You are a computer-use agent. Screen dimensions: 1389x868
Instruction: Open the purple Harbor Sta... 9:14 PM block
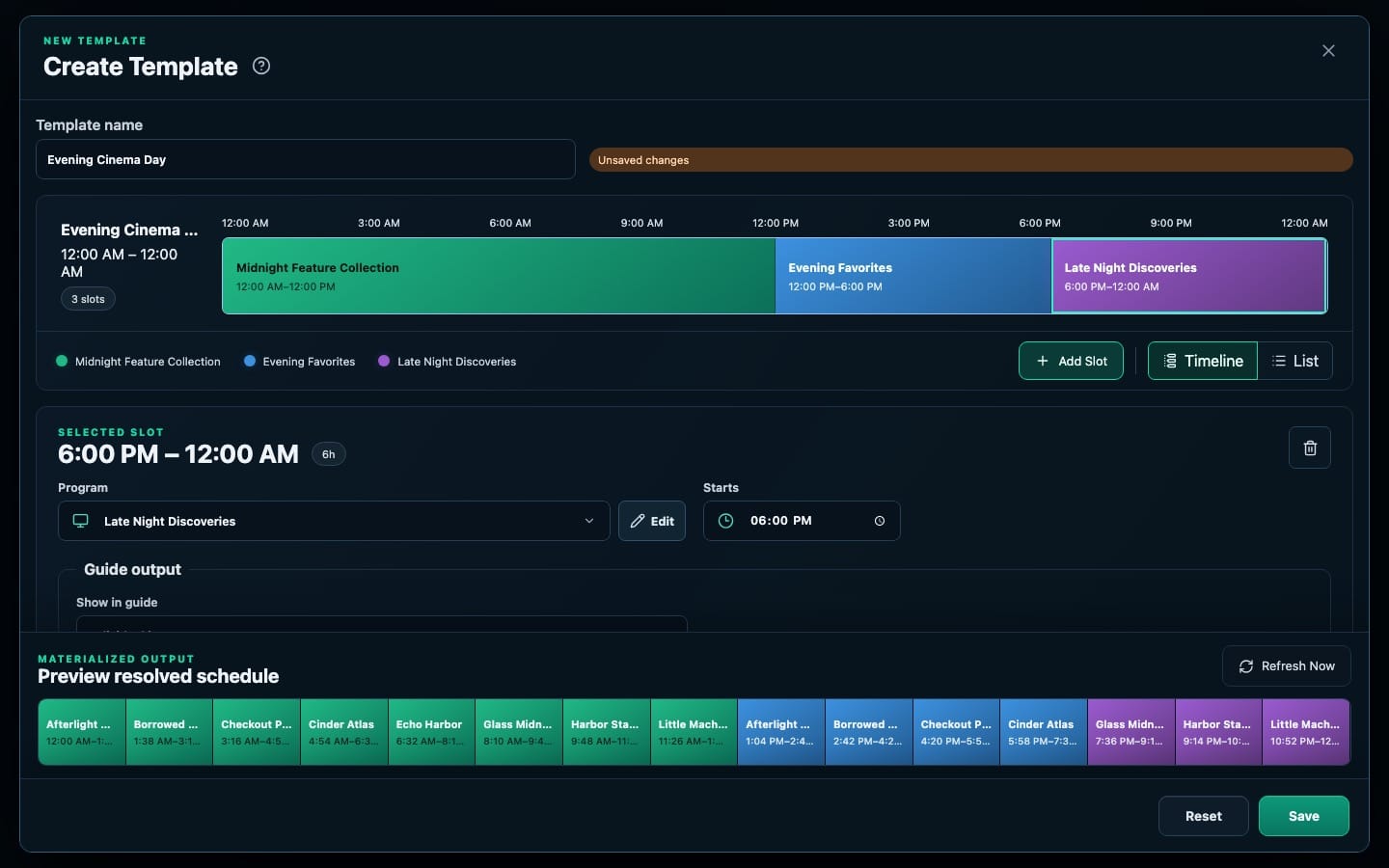click(1218, 732)
